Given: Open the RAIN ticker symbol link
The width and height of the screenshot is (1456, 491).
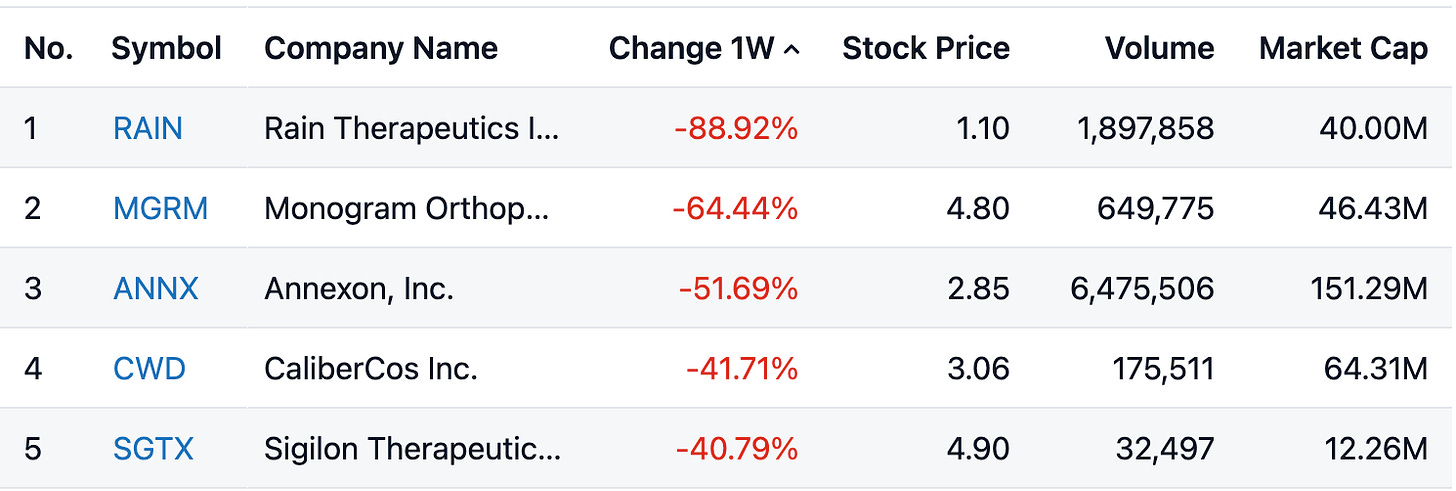Looking at the screenshot, I should [148, 128].
